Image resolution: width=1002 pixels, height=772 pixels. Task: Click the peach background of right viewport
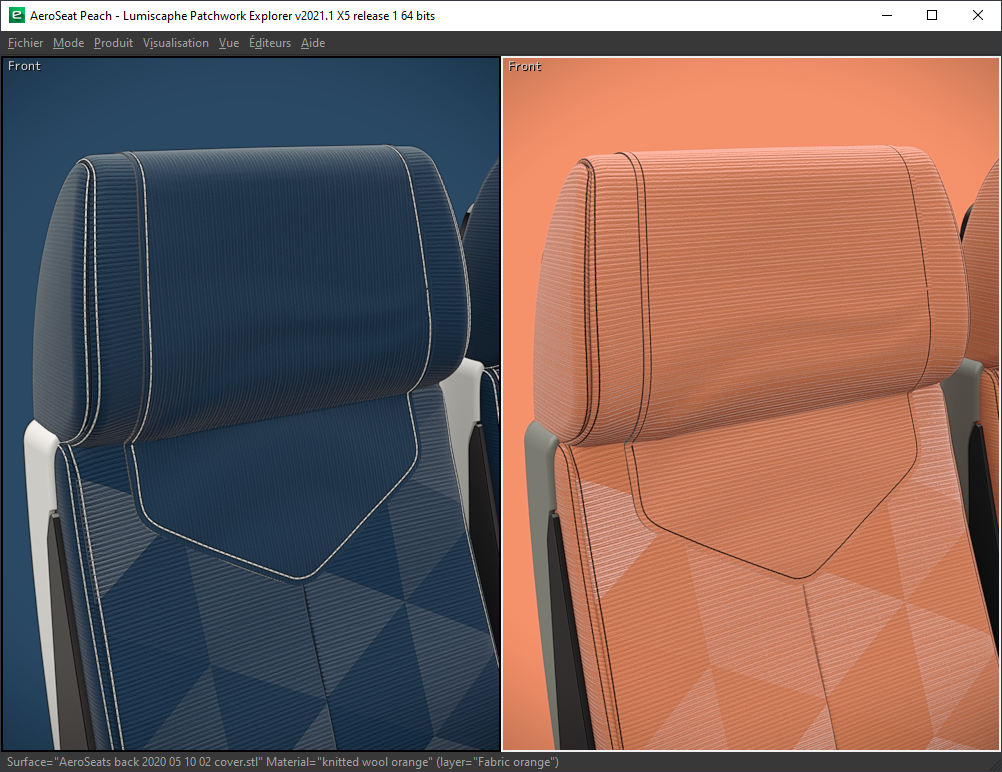pos(750,100)
